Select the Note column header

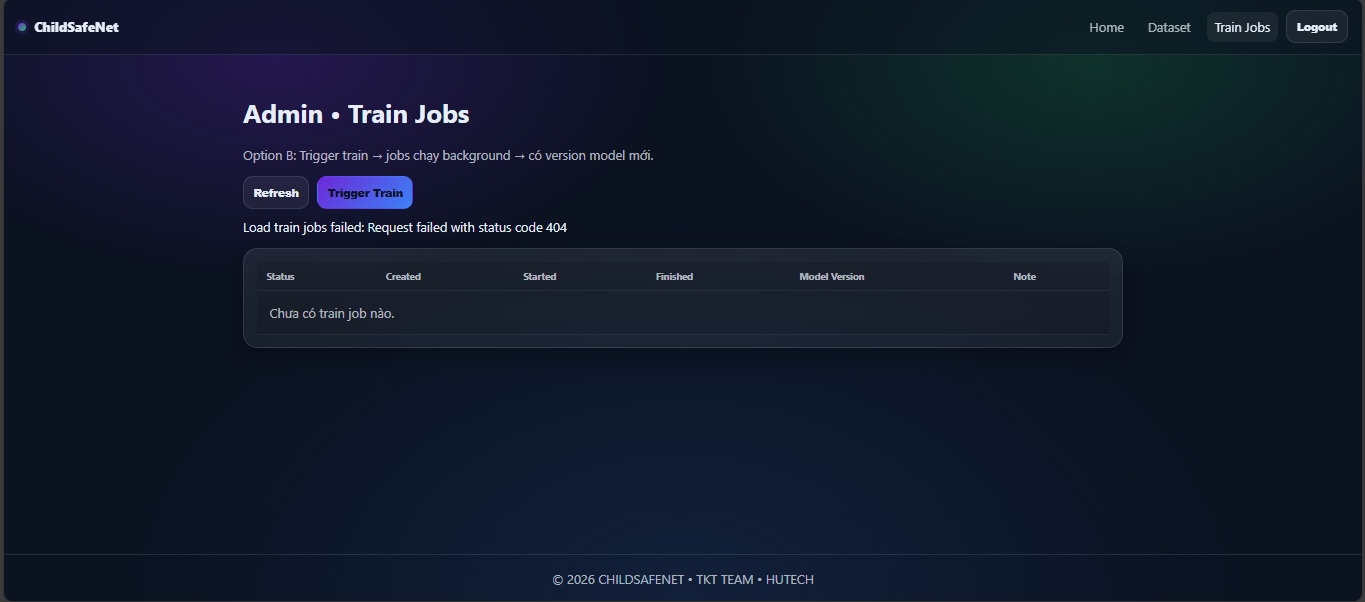click(1024, 276)
